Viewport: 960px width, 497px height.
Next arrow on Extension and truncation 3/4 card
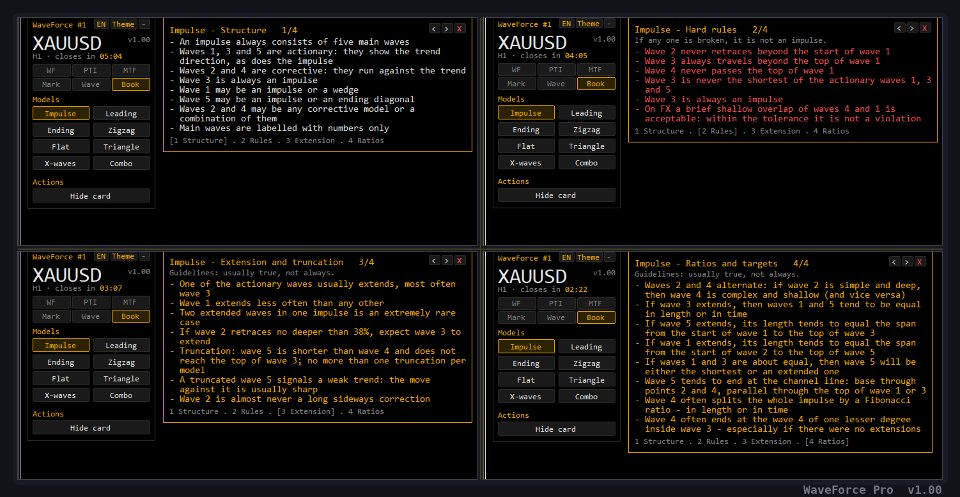click(447, 261)
